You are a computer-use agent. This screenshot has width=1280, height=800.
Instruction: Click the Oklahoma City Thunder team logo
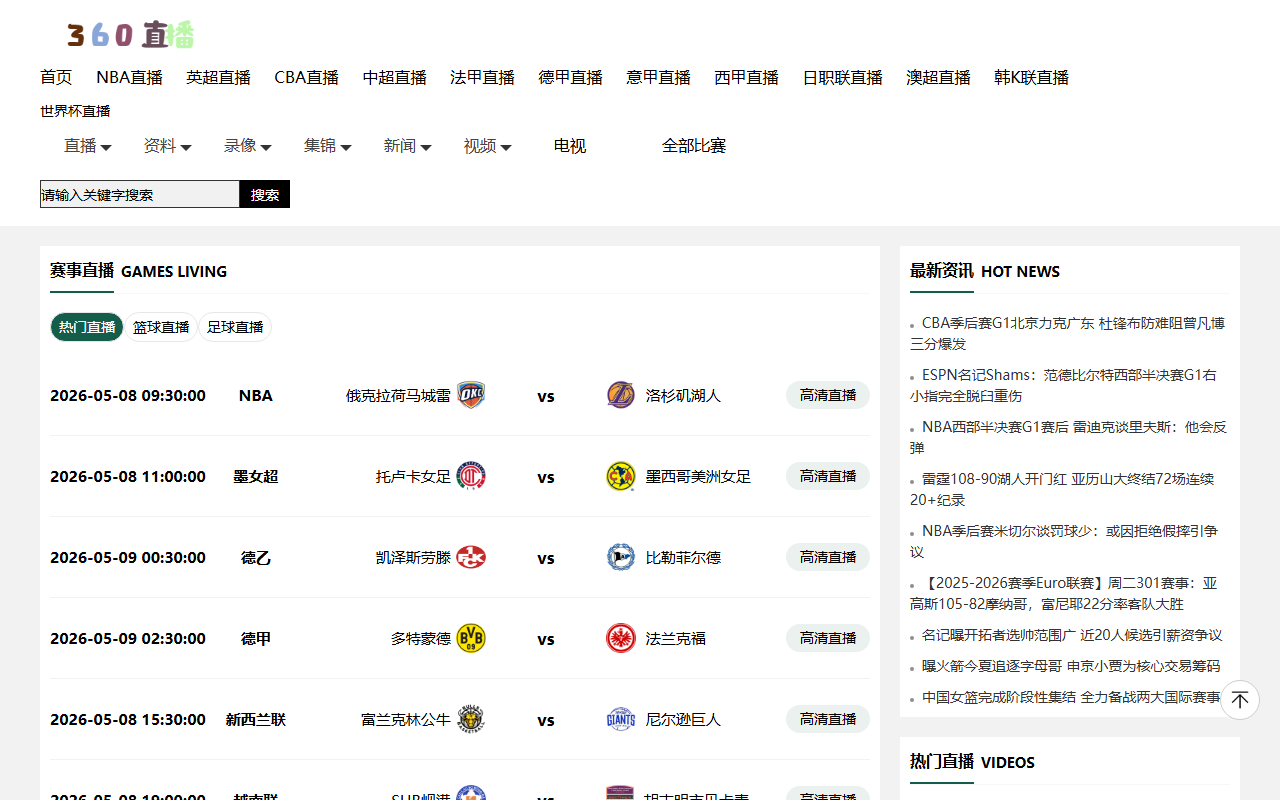471,395
